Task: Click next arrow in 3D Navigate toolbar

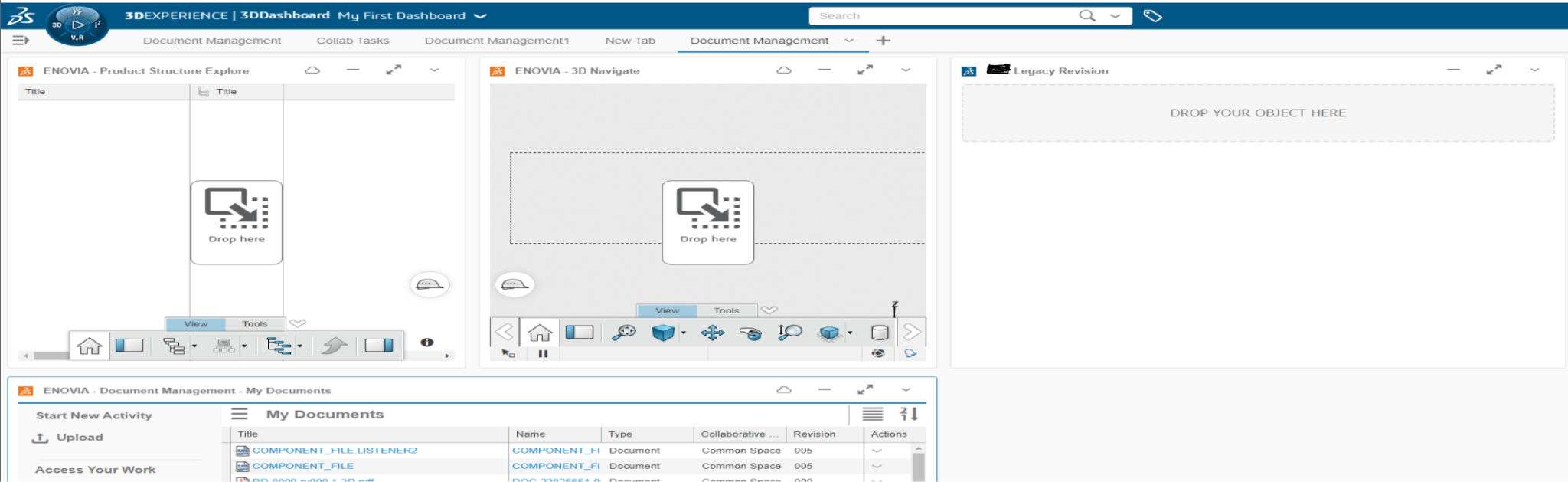Action: click(911, 332)
